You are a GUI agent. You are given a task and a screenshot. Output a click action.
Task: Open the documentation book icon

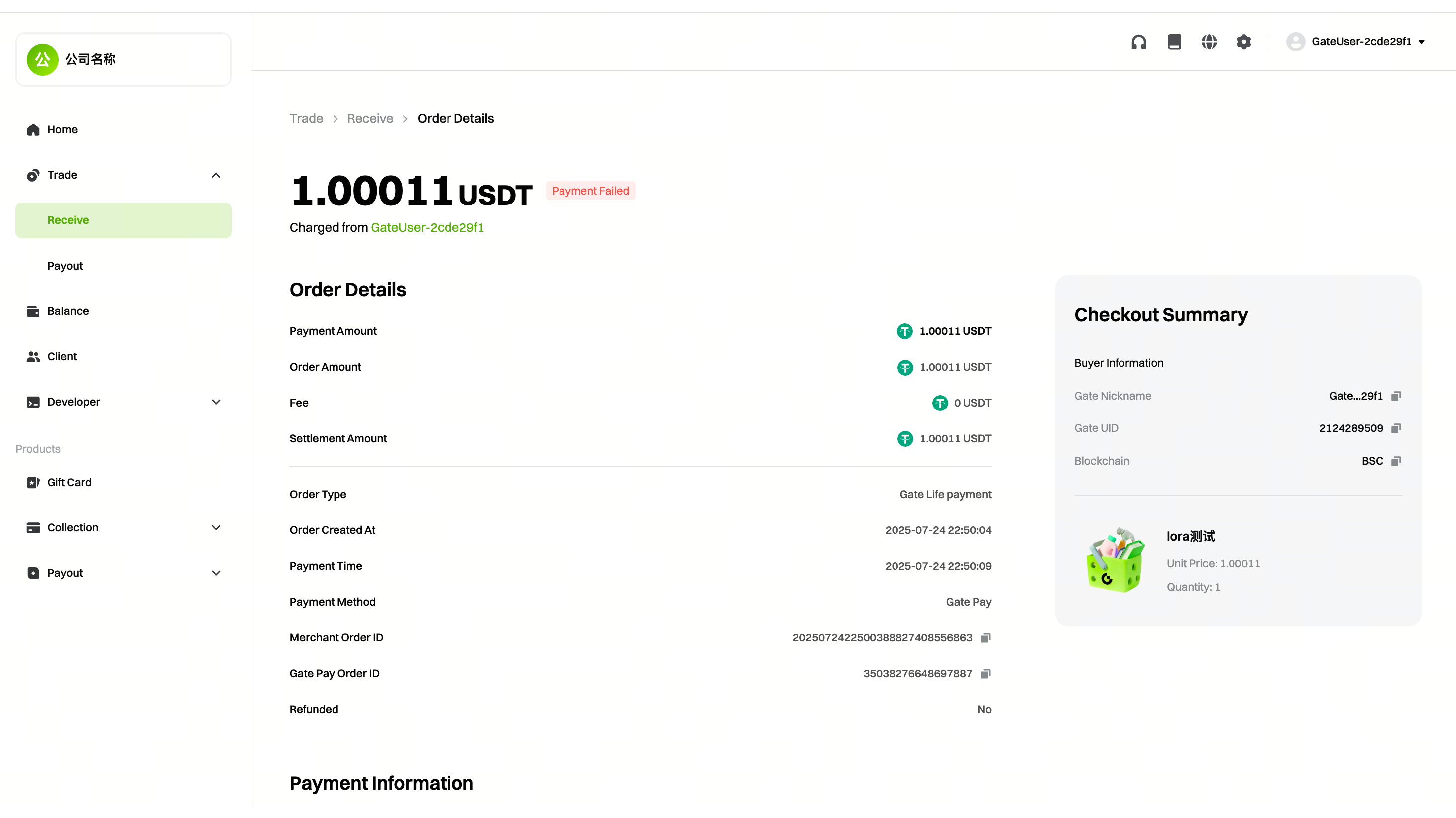[1174, 42]
